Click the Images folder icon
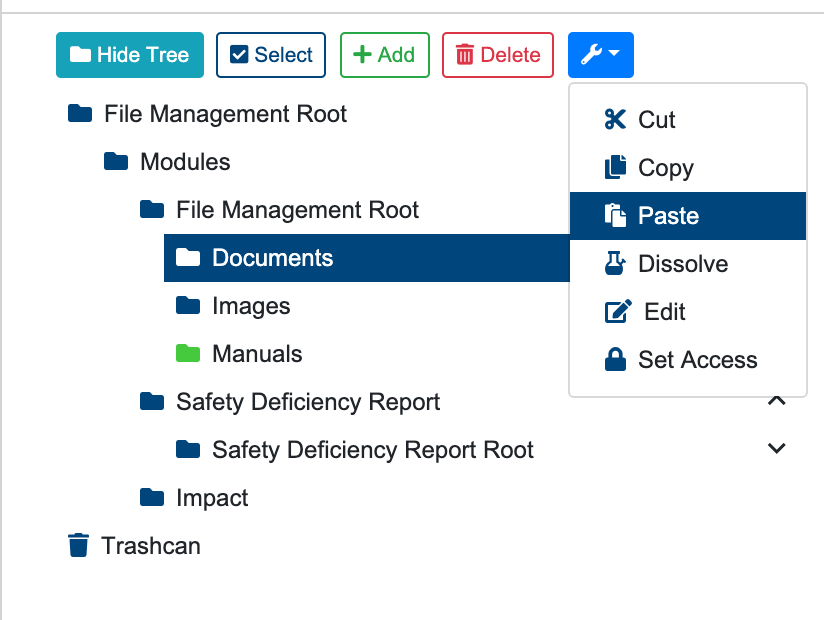Viewport: 824px width, 620px height. click(188, 305)
